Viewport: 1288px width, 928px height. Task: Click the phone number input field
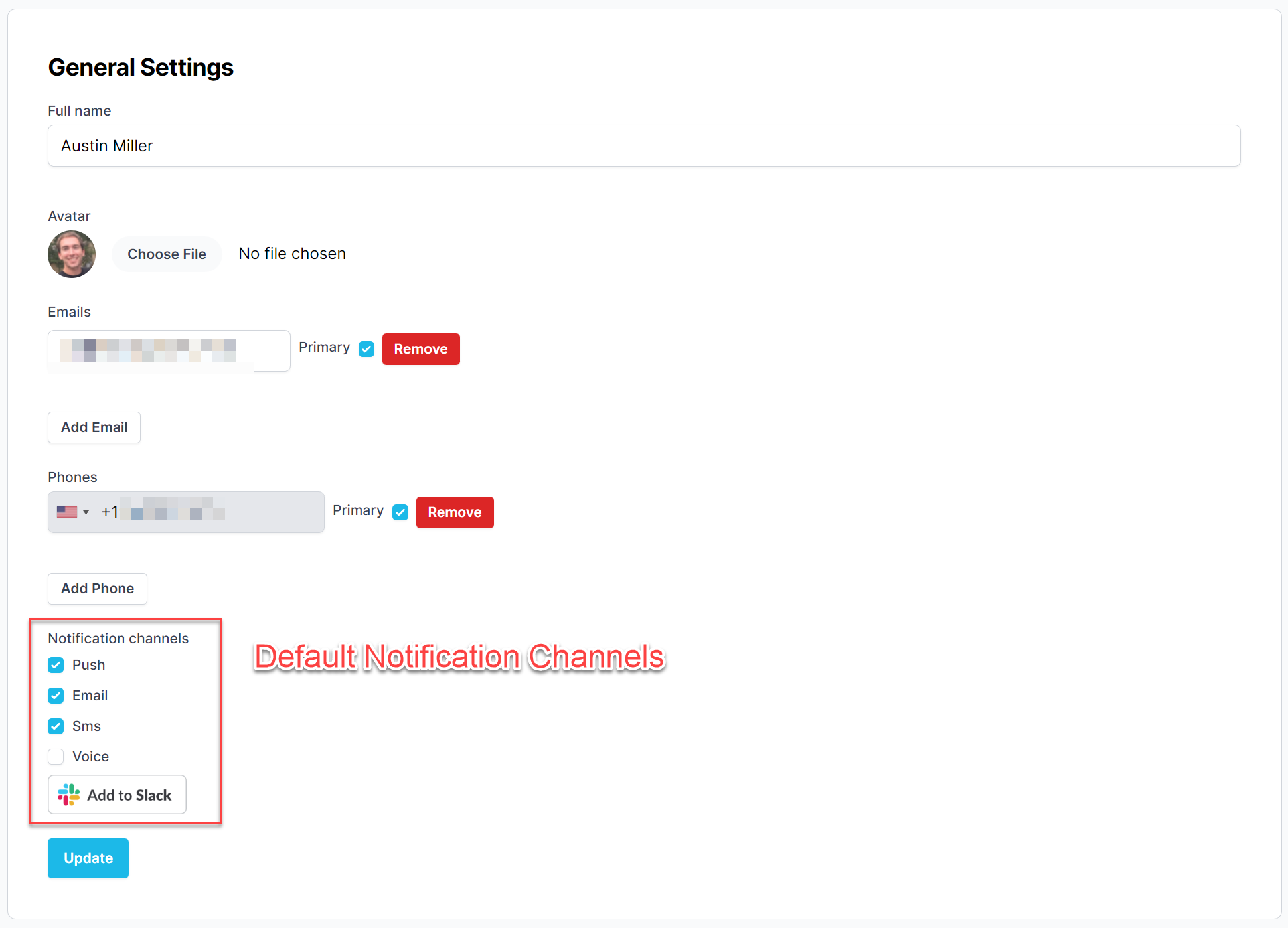(x=212, y=512)
